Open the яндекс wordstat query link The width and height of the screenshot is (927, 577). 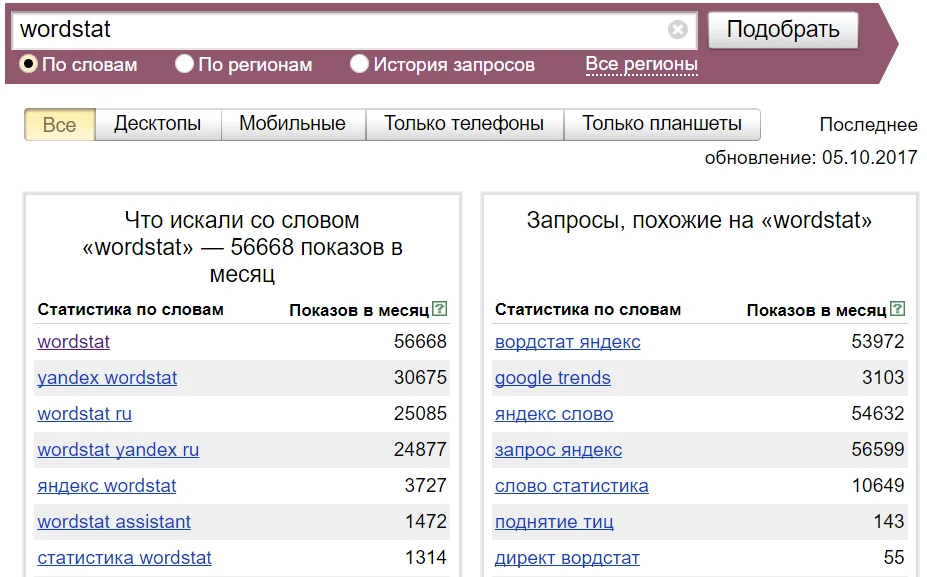point(106,486)
